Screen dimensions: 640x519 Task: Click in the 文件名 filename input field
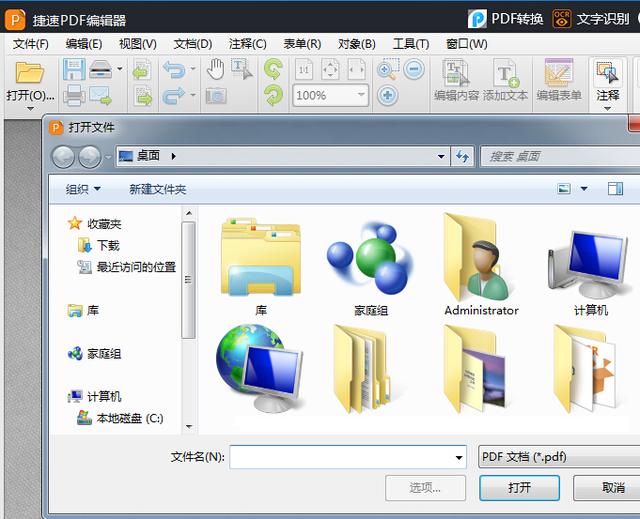[x=348, y=457]
